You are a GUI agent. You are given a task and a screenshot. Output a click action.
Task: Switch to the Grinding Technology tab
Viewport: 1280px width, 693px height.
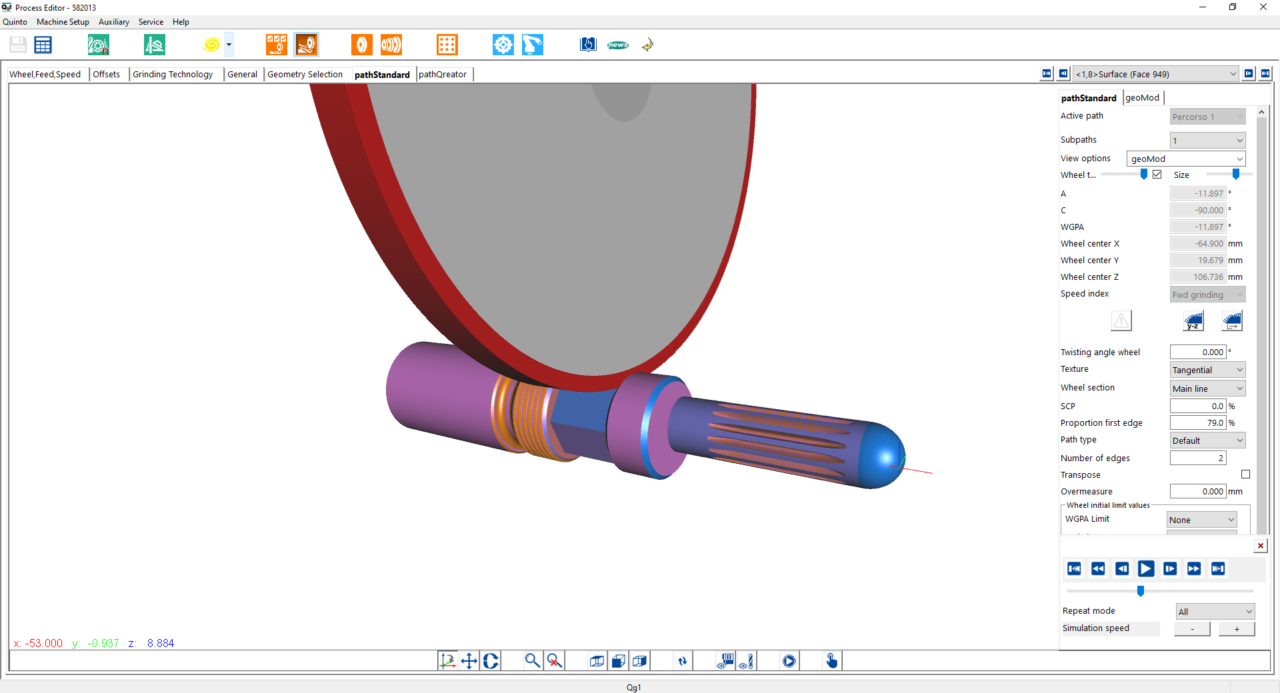[173, 74]
